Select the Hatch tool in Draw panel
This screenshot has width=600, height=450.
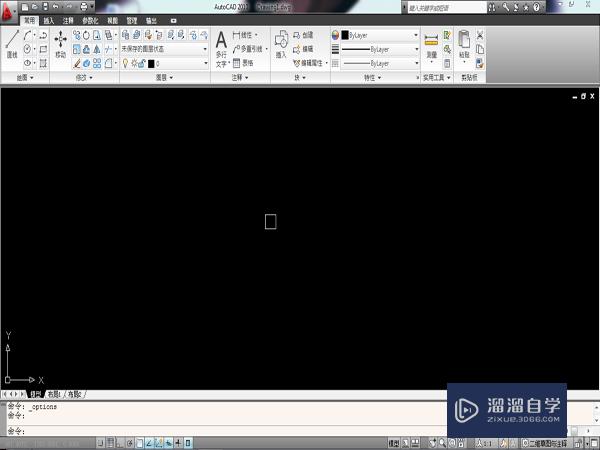coord(43,63)
